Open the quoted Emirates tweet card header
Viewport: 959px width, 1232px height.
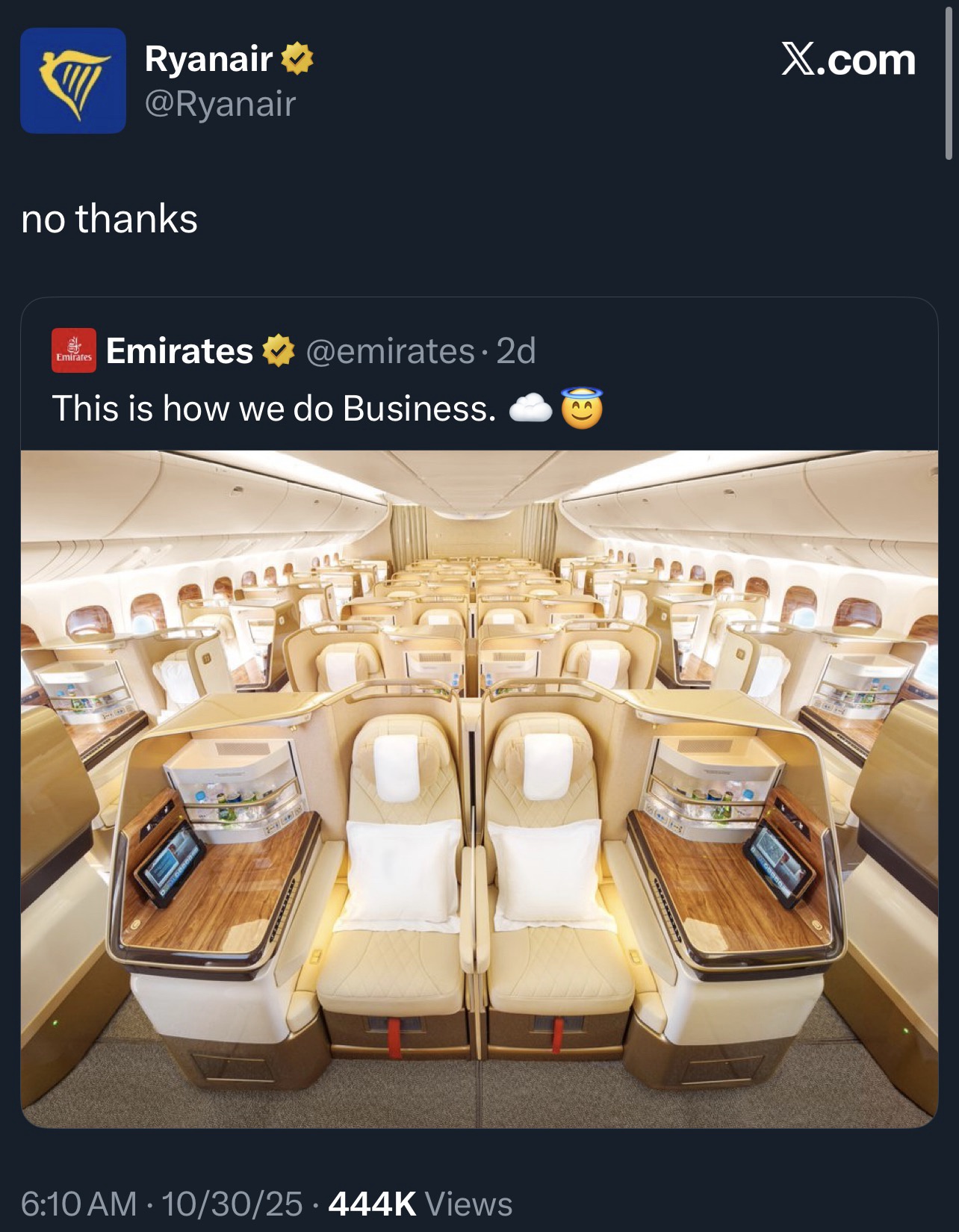[479, 350]
